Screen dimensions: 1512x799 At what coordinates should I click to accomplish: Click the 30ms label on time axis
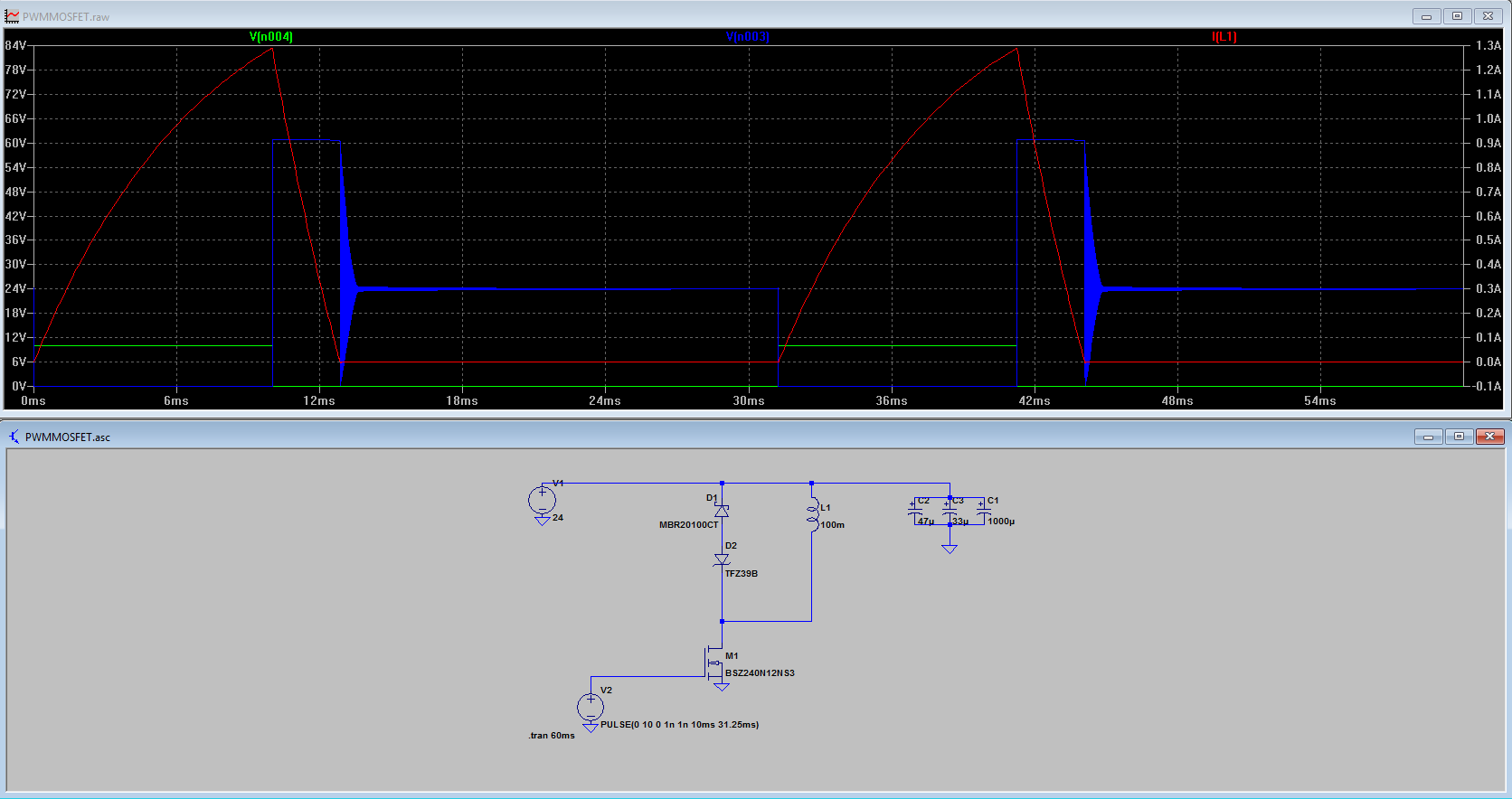point(749,400)
